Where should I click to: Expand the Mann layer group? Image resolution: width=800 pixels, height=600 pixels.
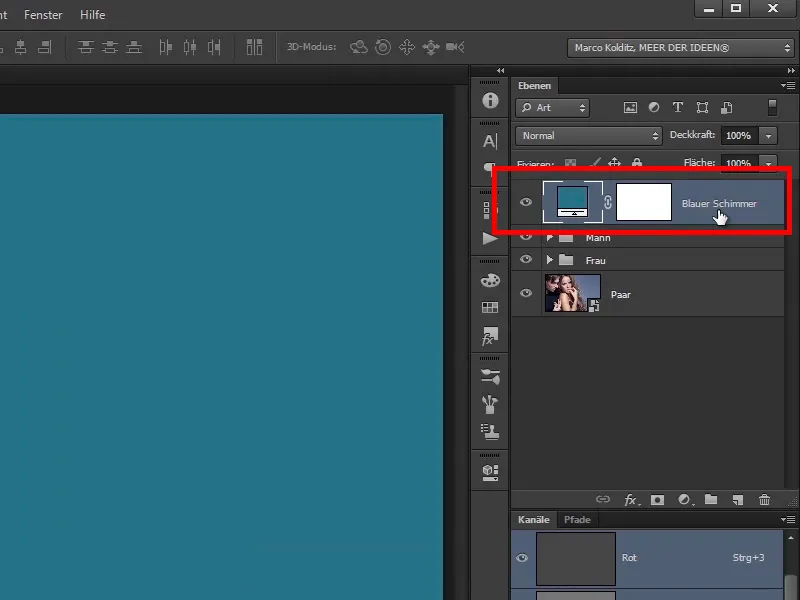[550, 237]
